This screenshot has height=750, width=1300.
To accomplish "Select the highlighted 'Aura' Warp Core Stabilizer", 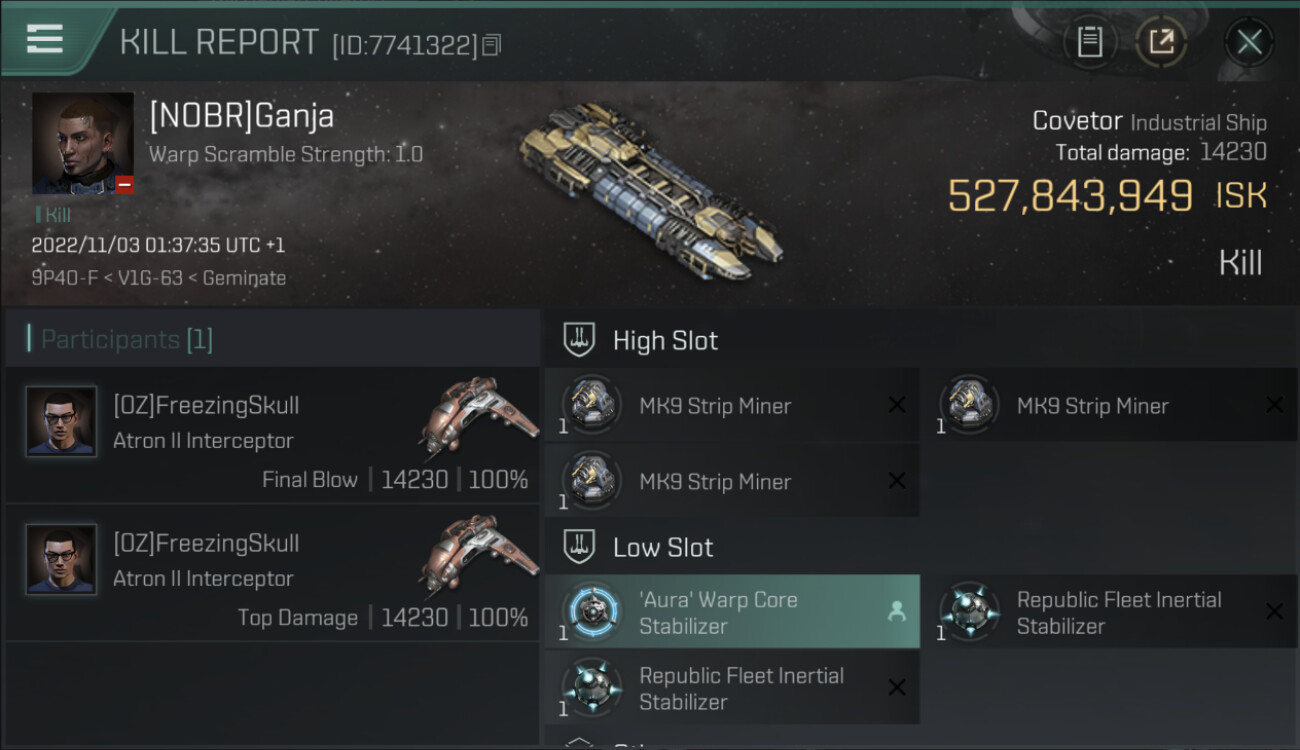I will pyautogui.click(x=718, y=612).
